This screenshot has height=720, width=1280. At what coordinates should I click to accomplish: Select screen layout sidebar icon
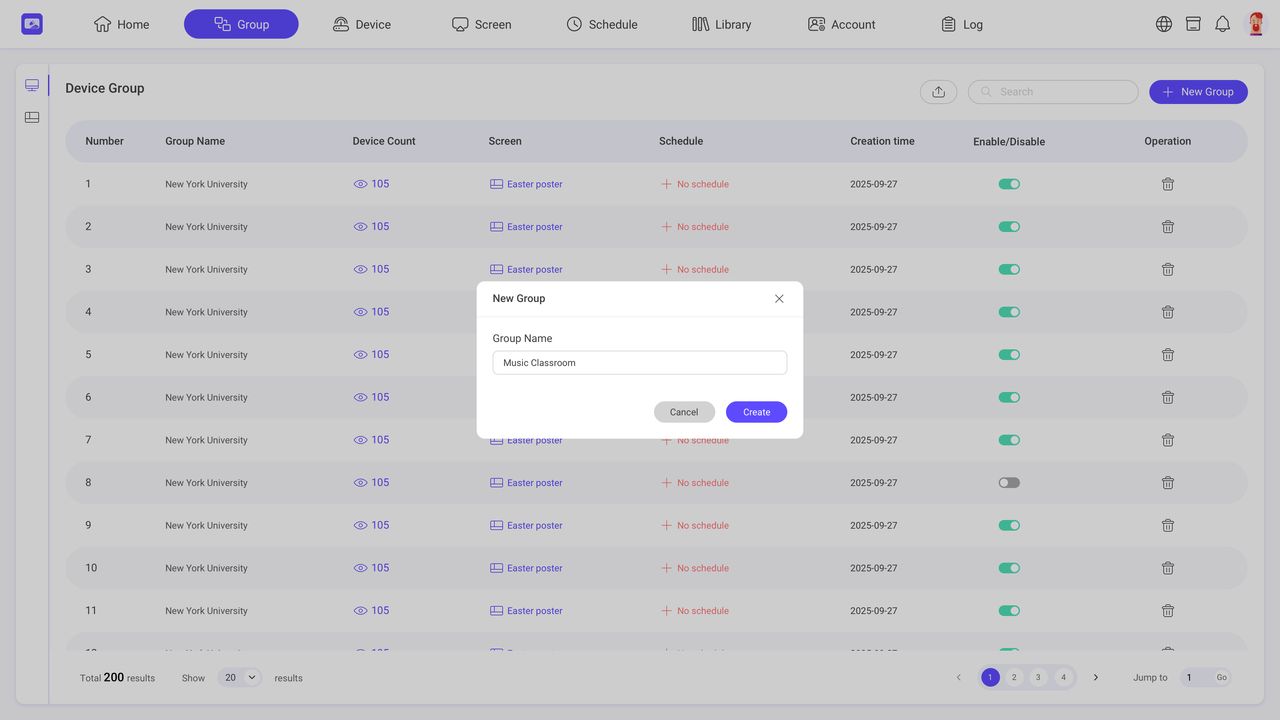click(x=32, y=117)
